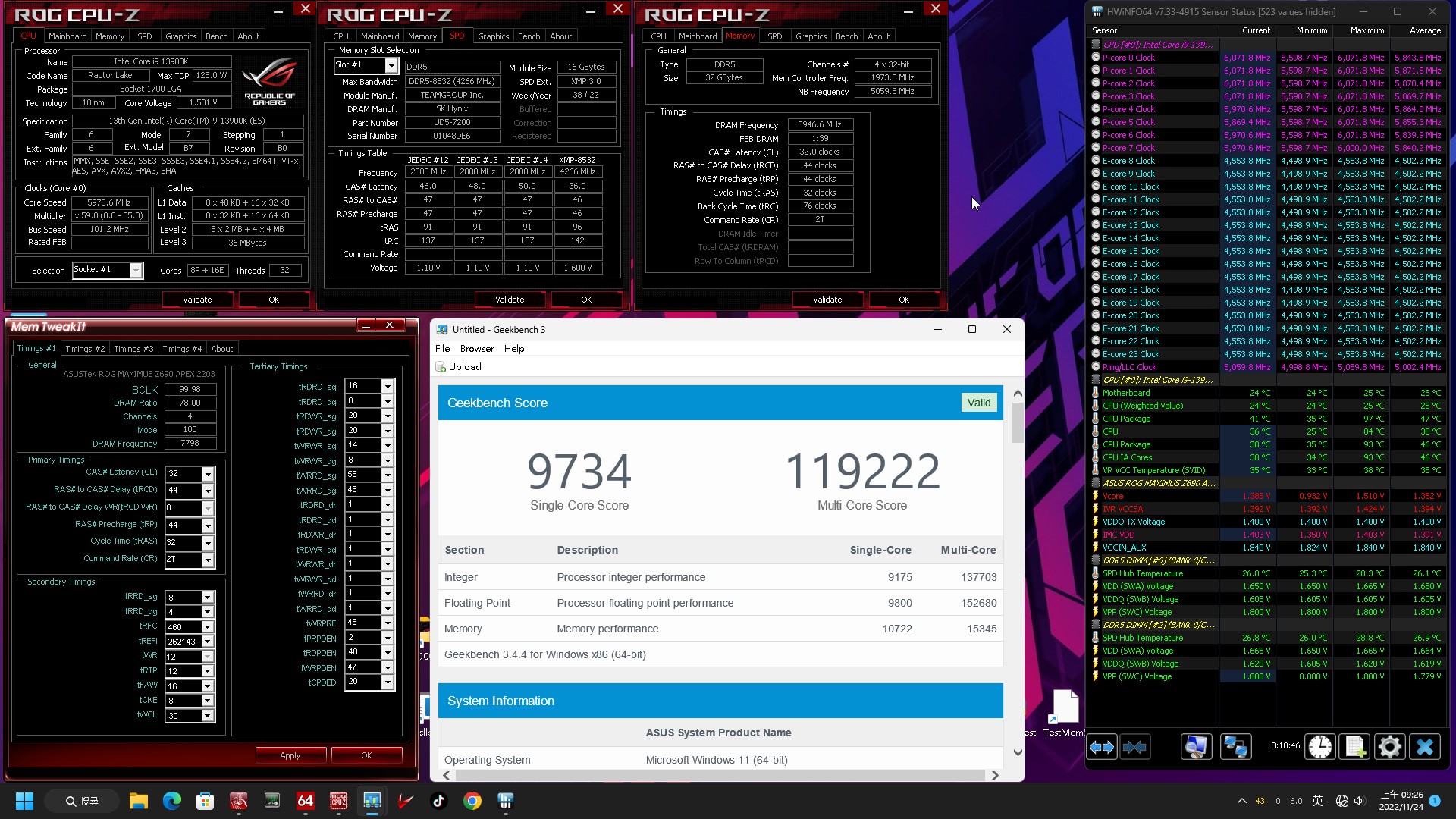1456x819 pixels.
Task: Open tRFC dropdown in MemTweakIt
Action: click(207, 627)
